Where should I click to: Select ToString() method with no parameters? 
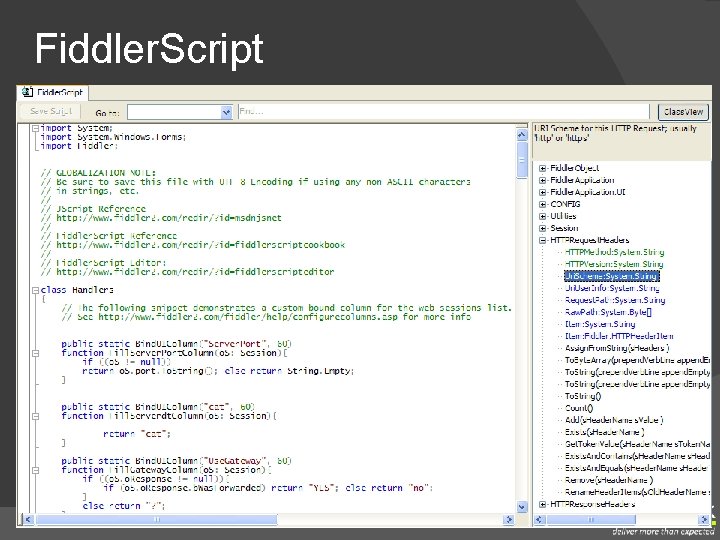point(583,396)
